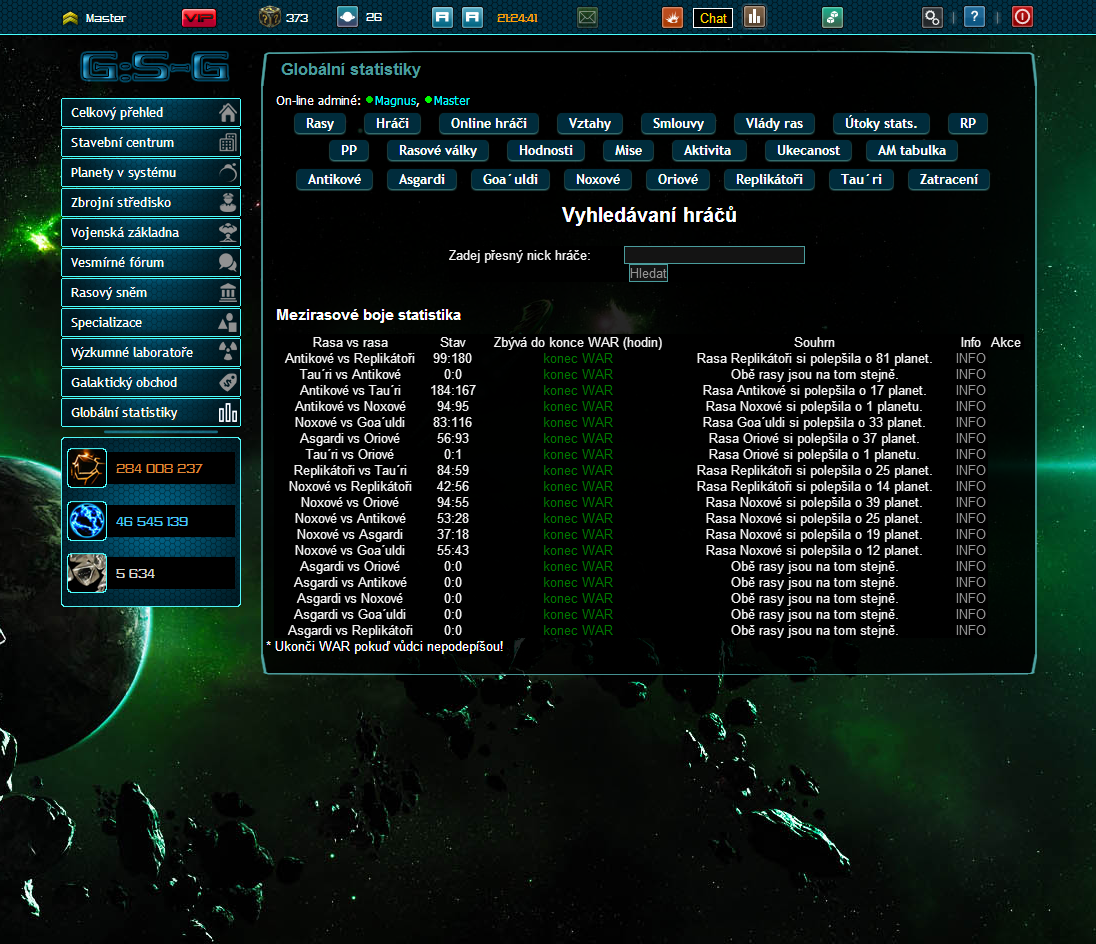Select the Noxové race button
Screen dimensions: 1096x944
coord(598,180)
